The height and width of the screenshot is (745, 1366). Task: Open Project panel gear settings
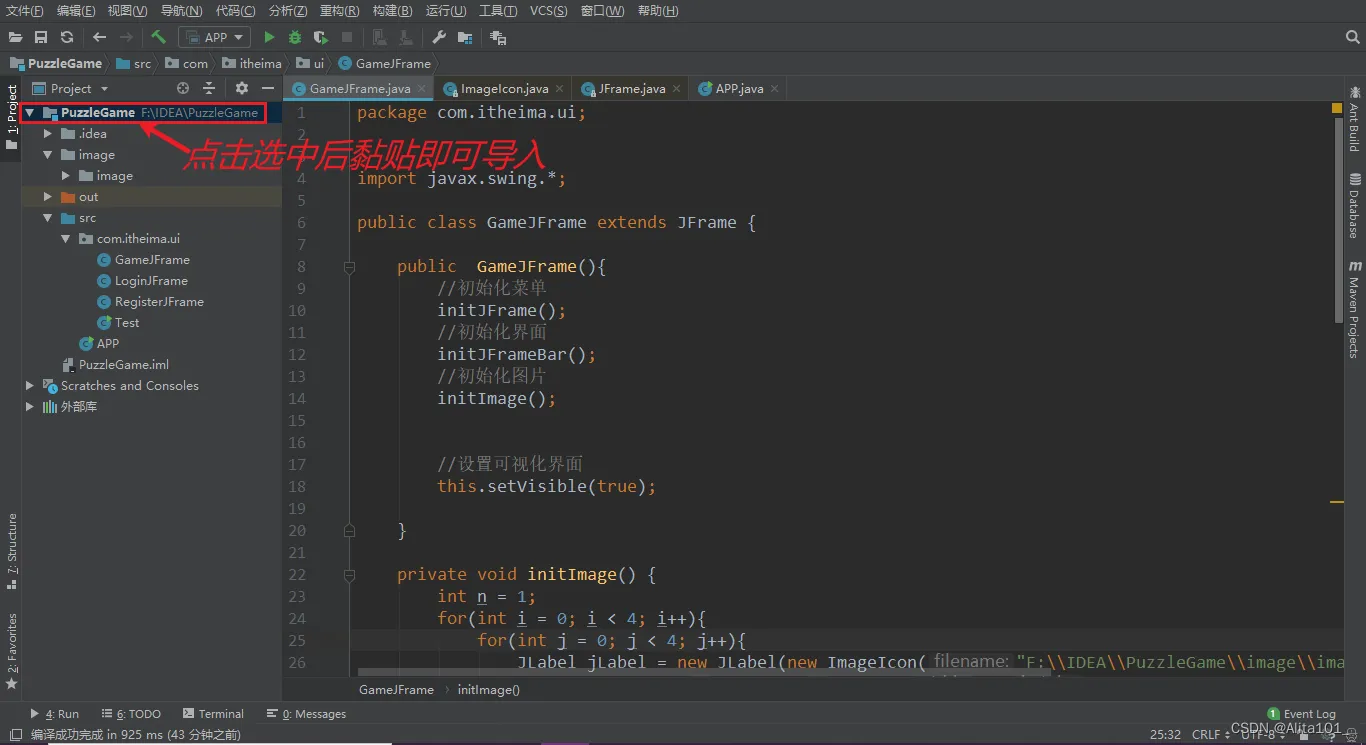pyautogui.click(x=242, y=88)
